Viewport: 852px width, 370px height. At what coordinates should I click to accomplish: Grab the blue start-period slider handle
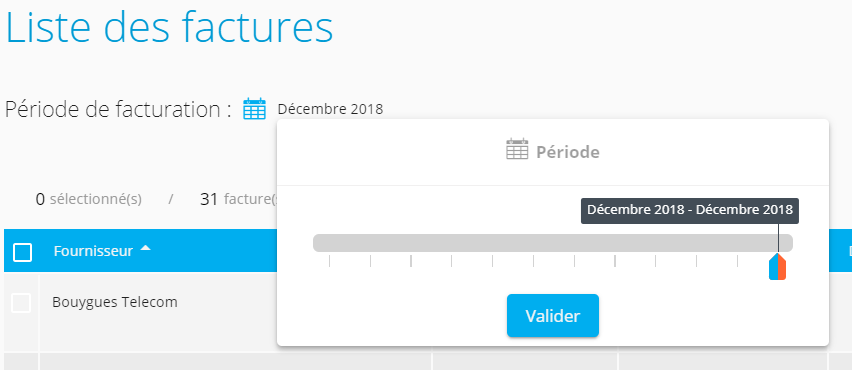[773, 266]
